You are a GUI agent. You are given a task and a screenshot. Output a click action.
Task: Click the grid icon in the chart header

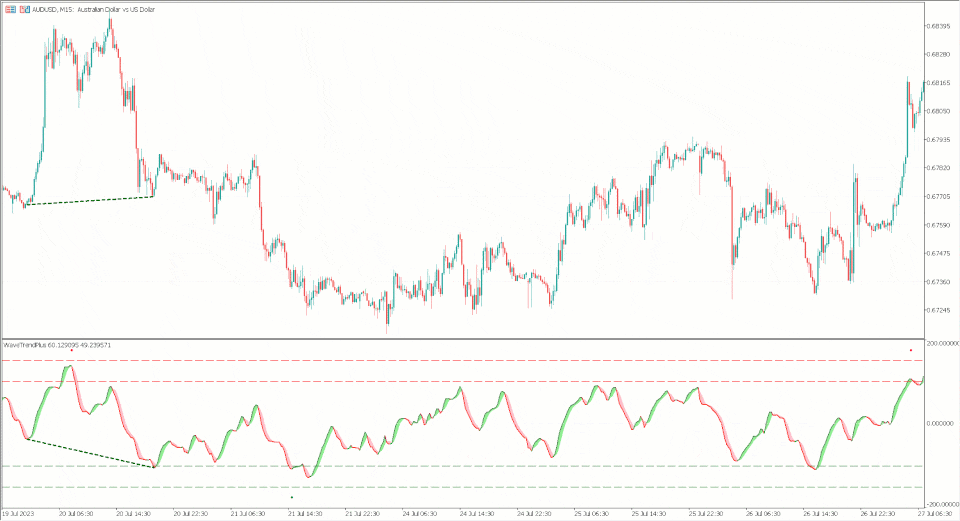point(9,7)
